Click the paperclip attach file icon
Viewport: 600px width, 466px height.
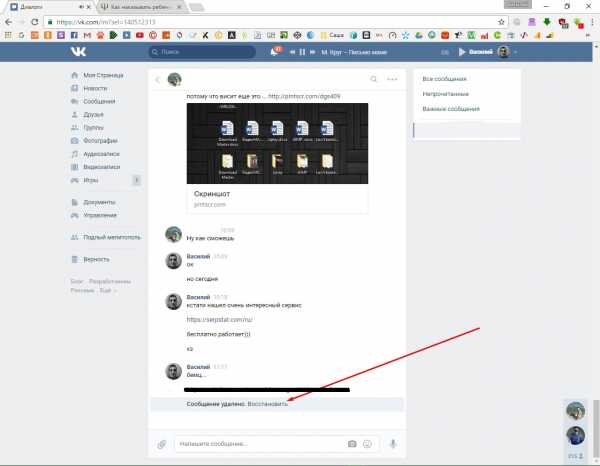click(x=162, y=443)
